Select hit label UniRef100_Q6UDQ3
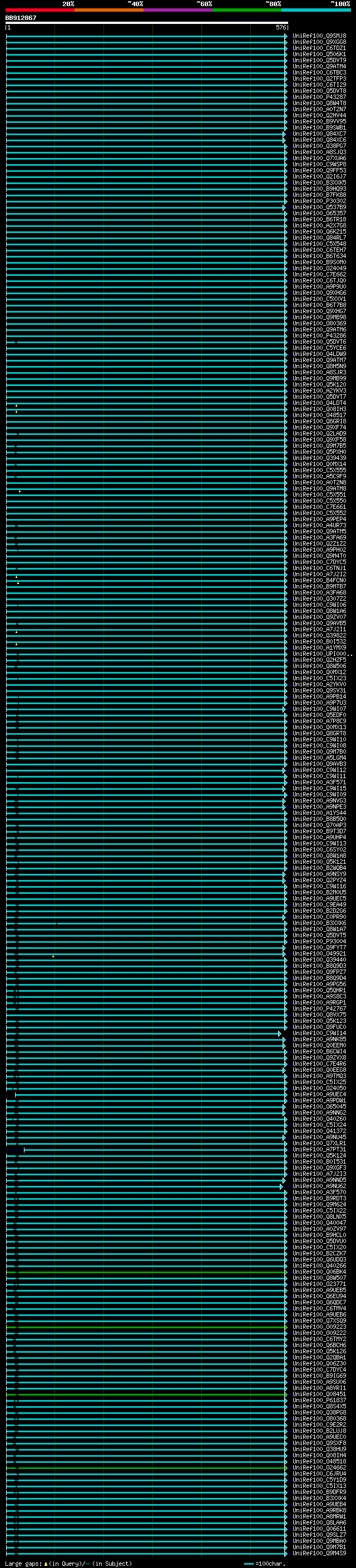Screen dimensions: 356x1568 click(319, 1259)
